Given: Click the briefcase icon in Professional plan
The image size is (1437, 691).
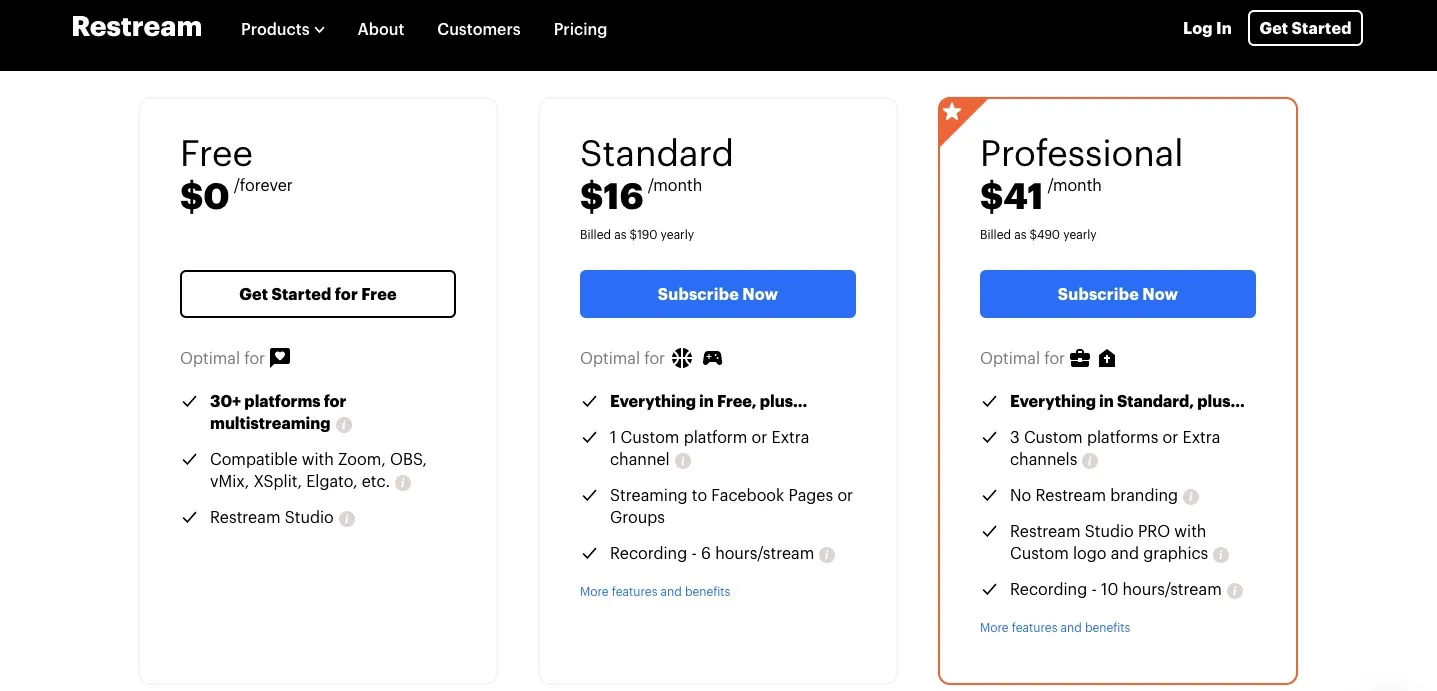Looking at the screenshot, I should pos(1080,358).
